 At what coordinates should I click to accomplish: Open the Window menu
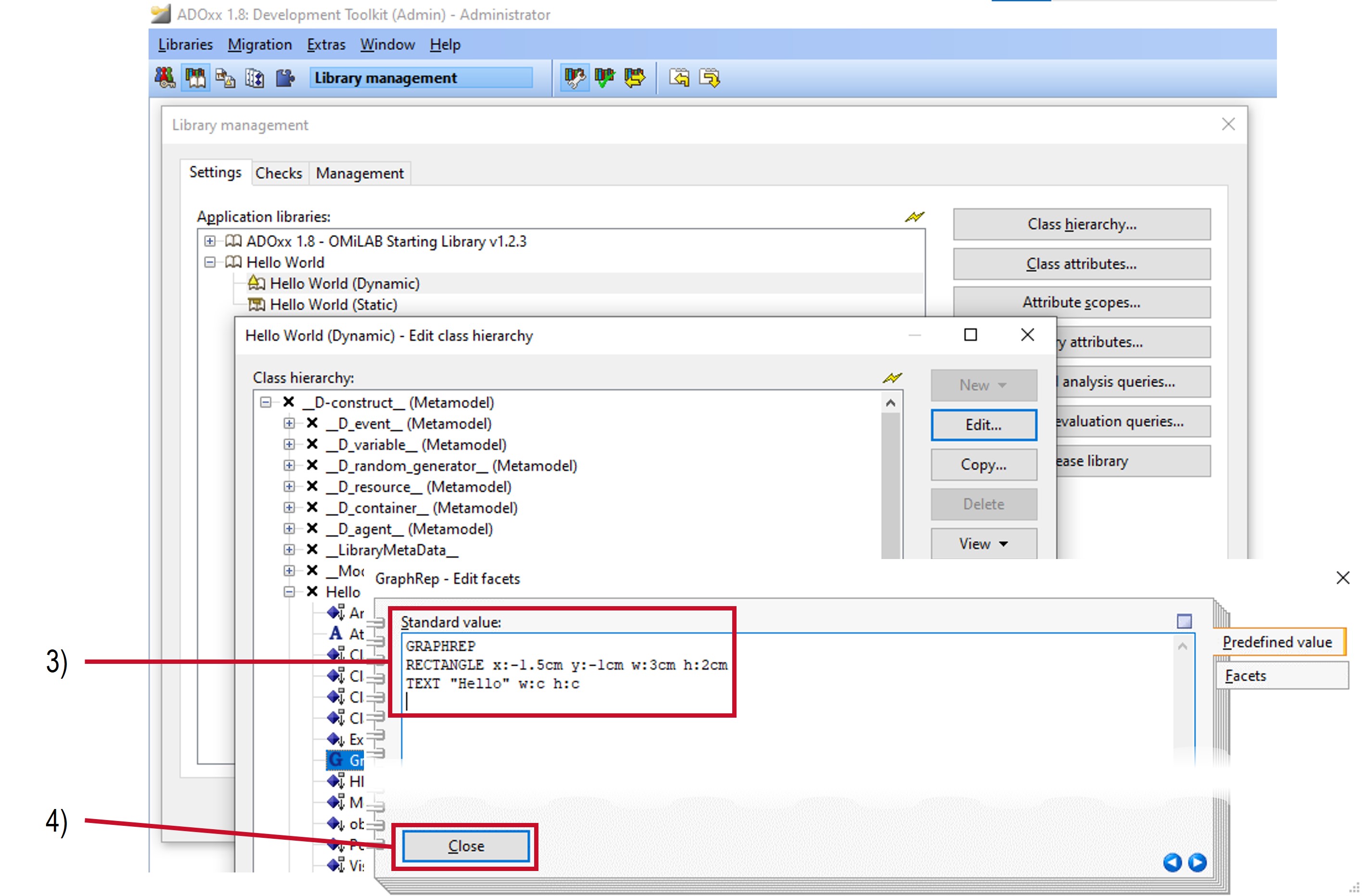pyautogui.click(x=387, y=45)
